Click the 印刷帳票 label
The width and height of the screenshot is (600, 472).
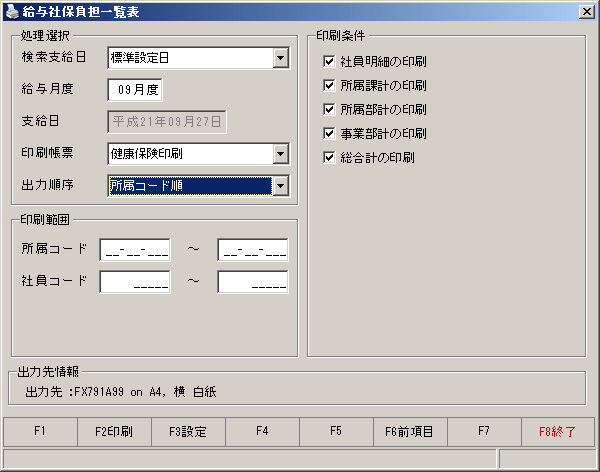(x=47, y=153)
